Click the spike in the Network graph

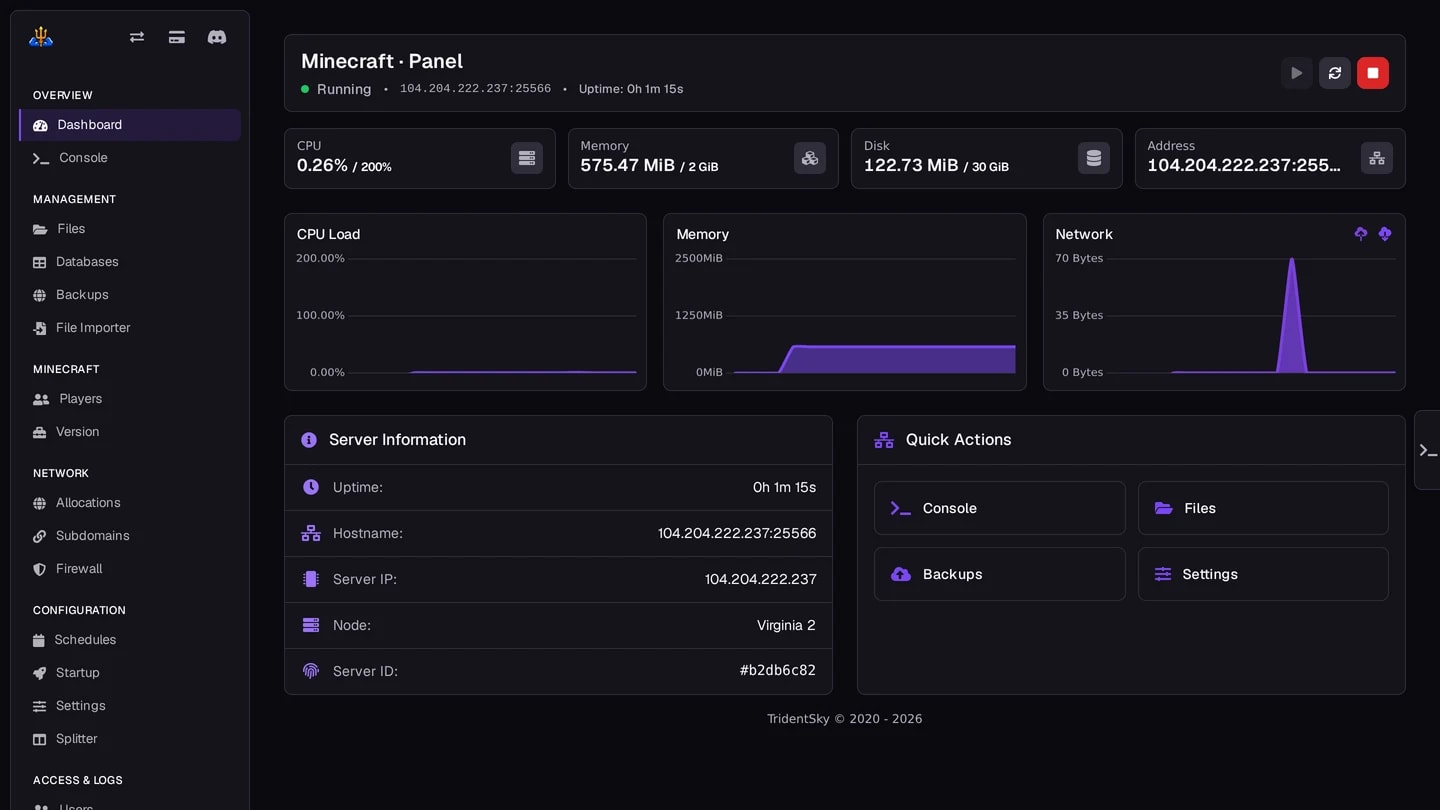click(1292, 315)
